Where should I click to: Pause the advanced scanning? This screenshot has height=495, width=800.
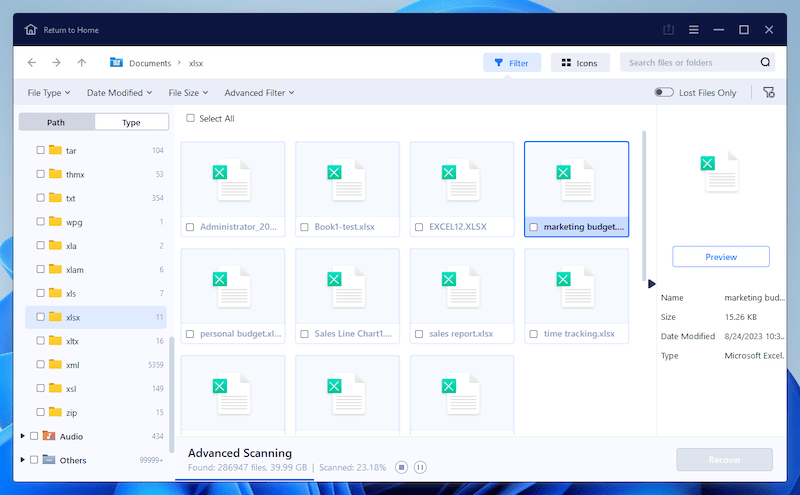click(421, 467)
